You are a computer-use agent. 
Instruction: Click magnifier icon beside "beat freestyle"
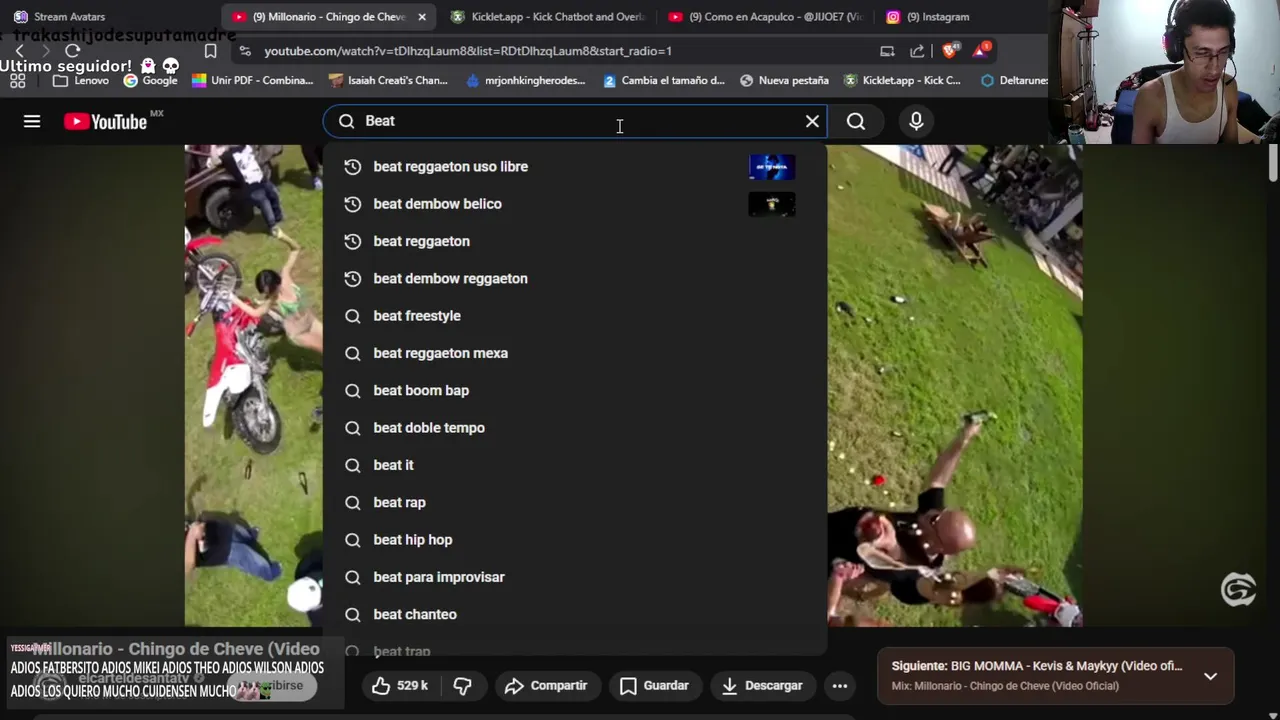[352, 316]
